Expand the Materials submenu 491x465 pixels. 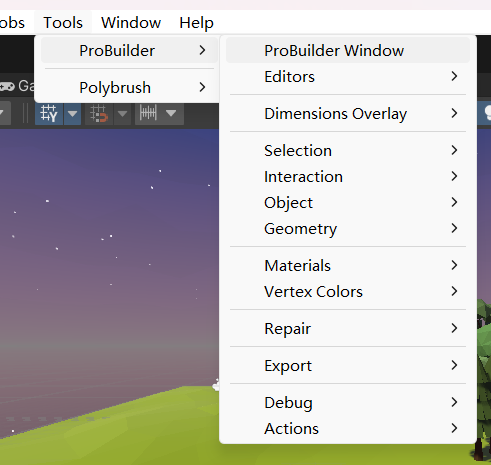(348, 266)
